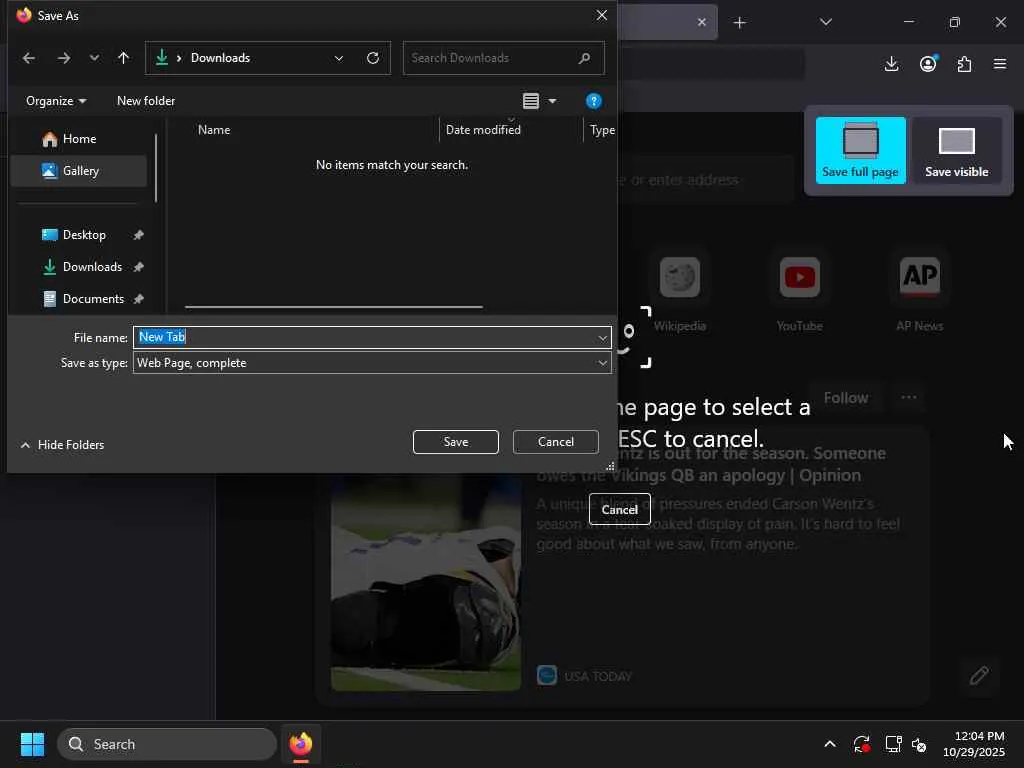Go up one folder level
1024x768 pixels.
tap(123, 58)
